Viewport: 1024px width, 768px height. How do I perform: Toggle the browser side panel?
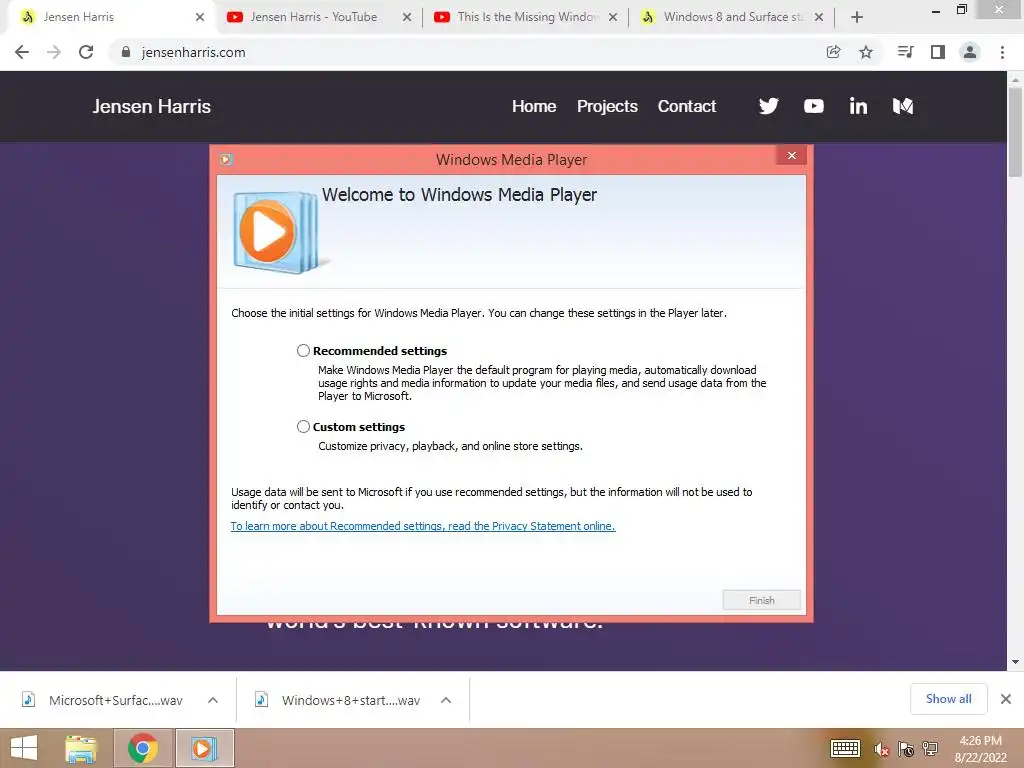coord(938,52)
